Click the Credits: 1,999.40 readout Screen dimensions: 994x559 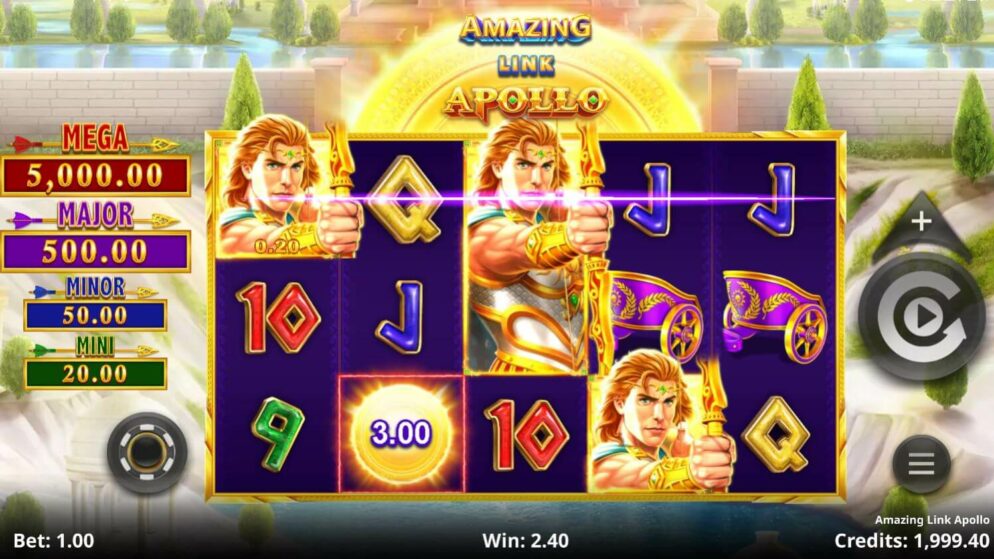[x=912, y=541]
